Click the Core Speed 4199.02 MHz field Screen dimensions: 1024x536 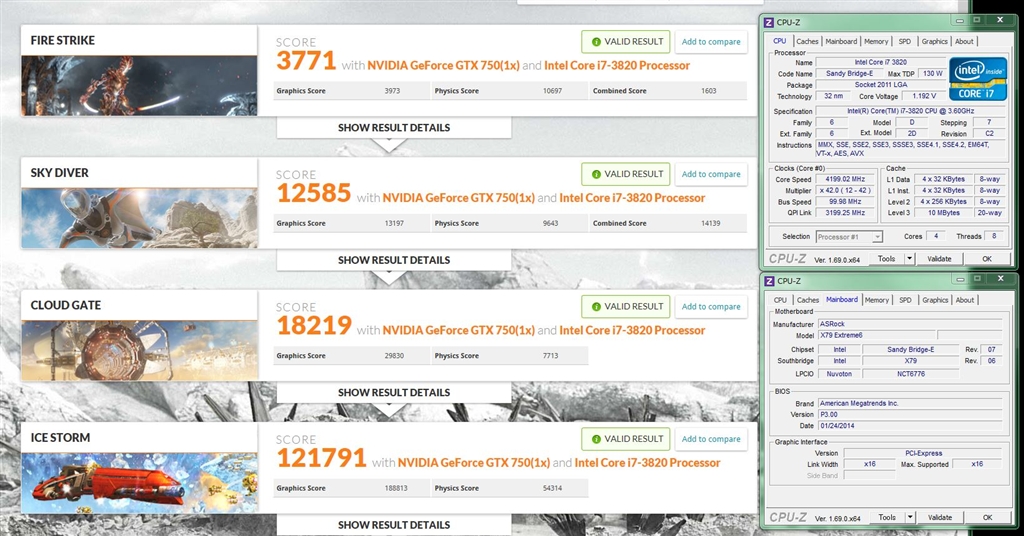(x=845, y=179)
